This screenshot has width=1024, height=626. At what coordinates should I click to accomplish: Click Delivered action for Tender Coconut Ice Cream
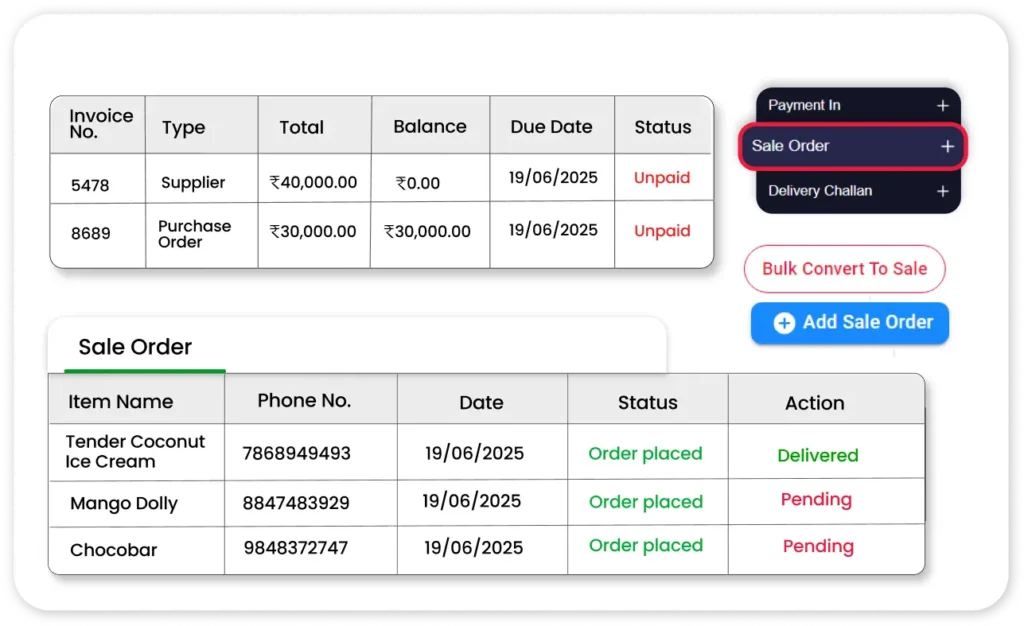coord(817,455)
